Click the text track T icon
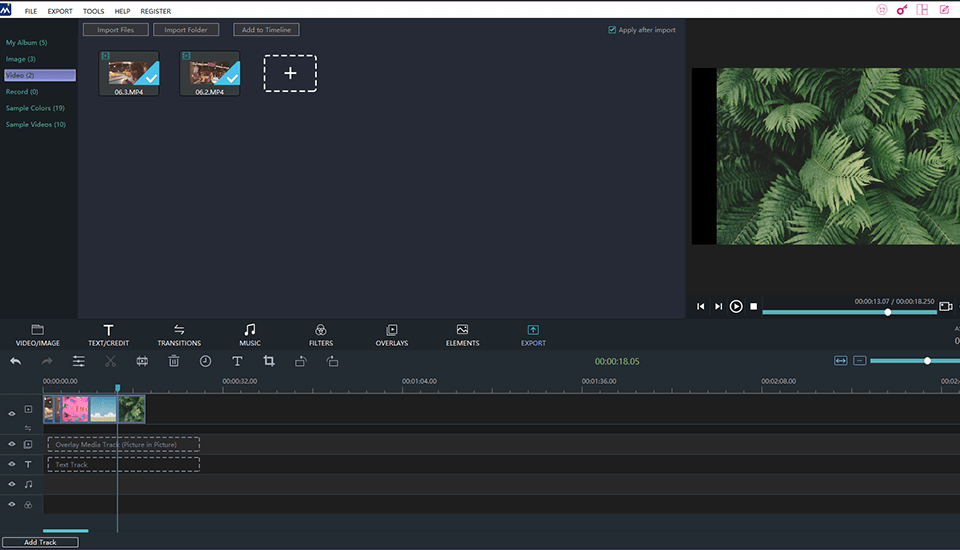960x550 pixels. click(28, 464)
